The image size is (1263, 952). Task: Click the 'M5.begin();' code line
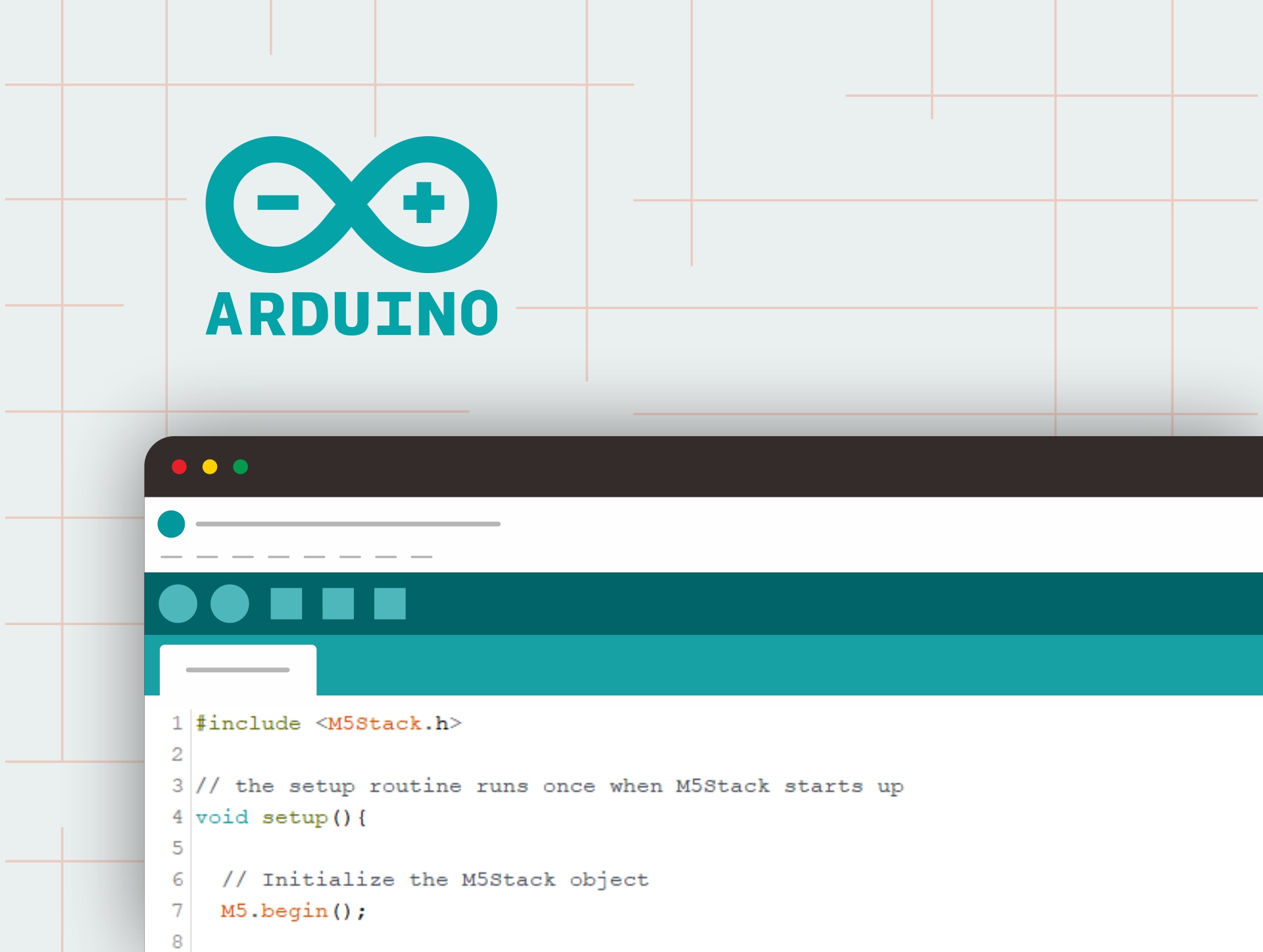[293, 911]
